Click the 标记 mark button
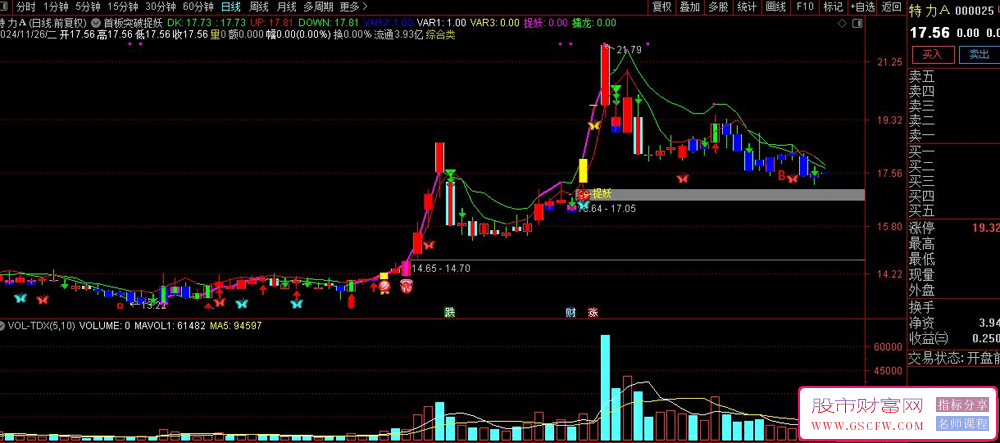 (x=833, y=7)
